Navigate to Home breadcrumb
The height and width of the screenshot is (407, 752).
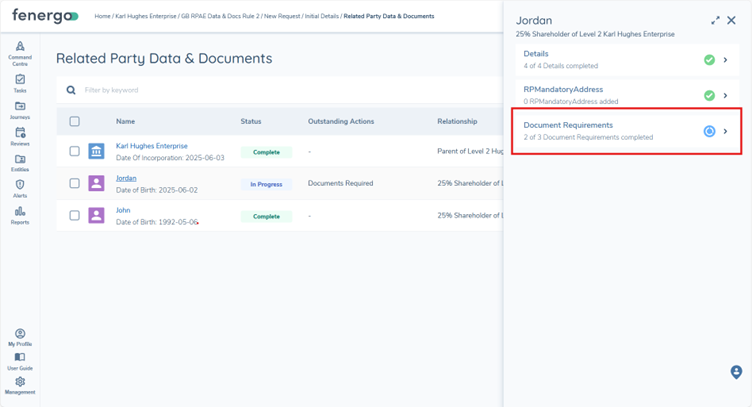[x=101, y=16]
